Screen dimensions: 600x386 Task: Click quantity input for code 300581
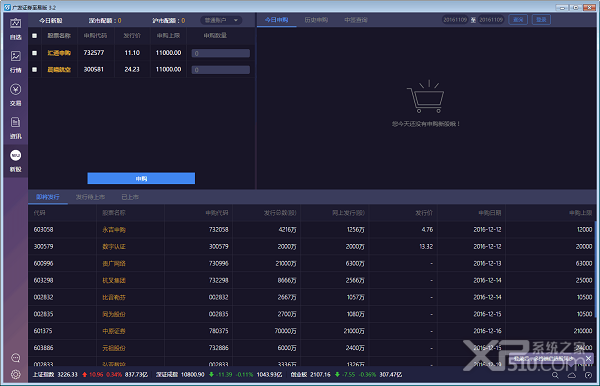click(221, 70)
